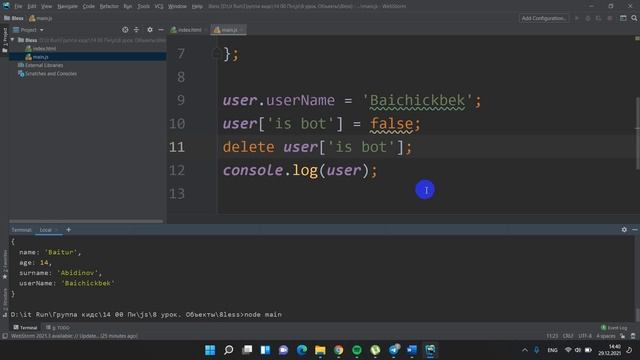This screenshot has width=640, height=360.
Task: Click the Project panel horizontal scrollbar
Action: coord(86,221)
